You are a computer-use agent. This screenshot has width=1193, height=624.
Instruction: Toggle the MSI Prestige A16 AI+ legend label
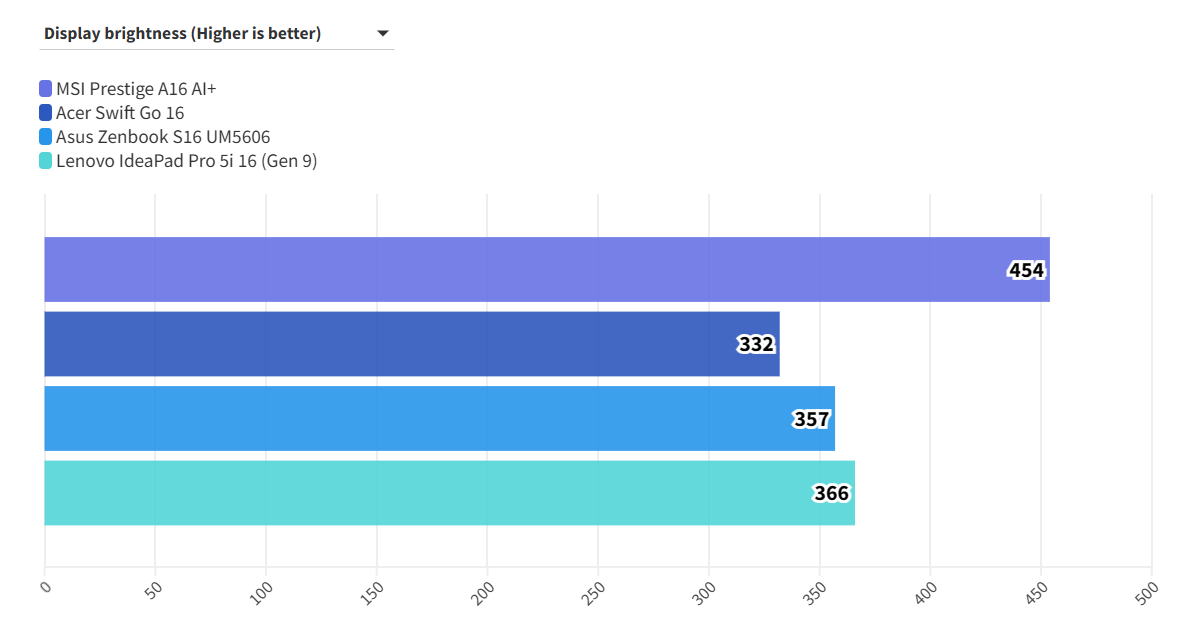(x=136, y=89)
